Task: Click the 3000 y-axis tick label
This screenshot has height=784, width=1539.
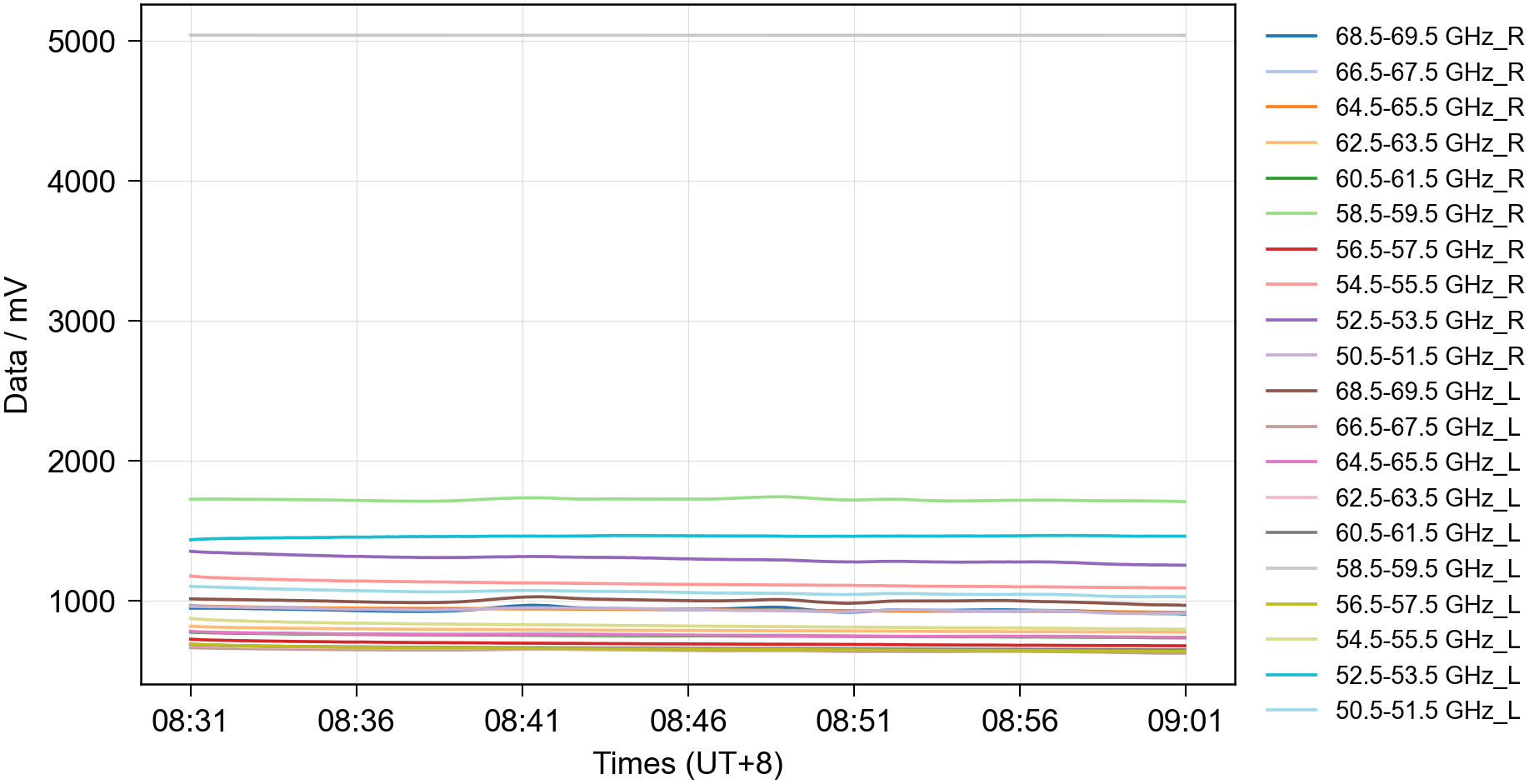Action: click(82, 322)
